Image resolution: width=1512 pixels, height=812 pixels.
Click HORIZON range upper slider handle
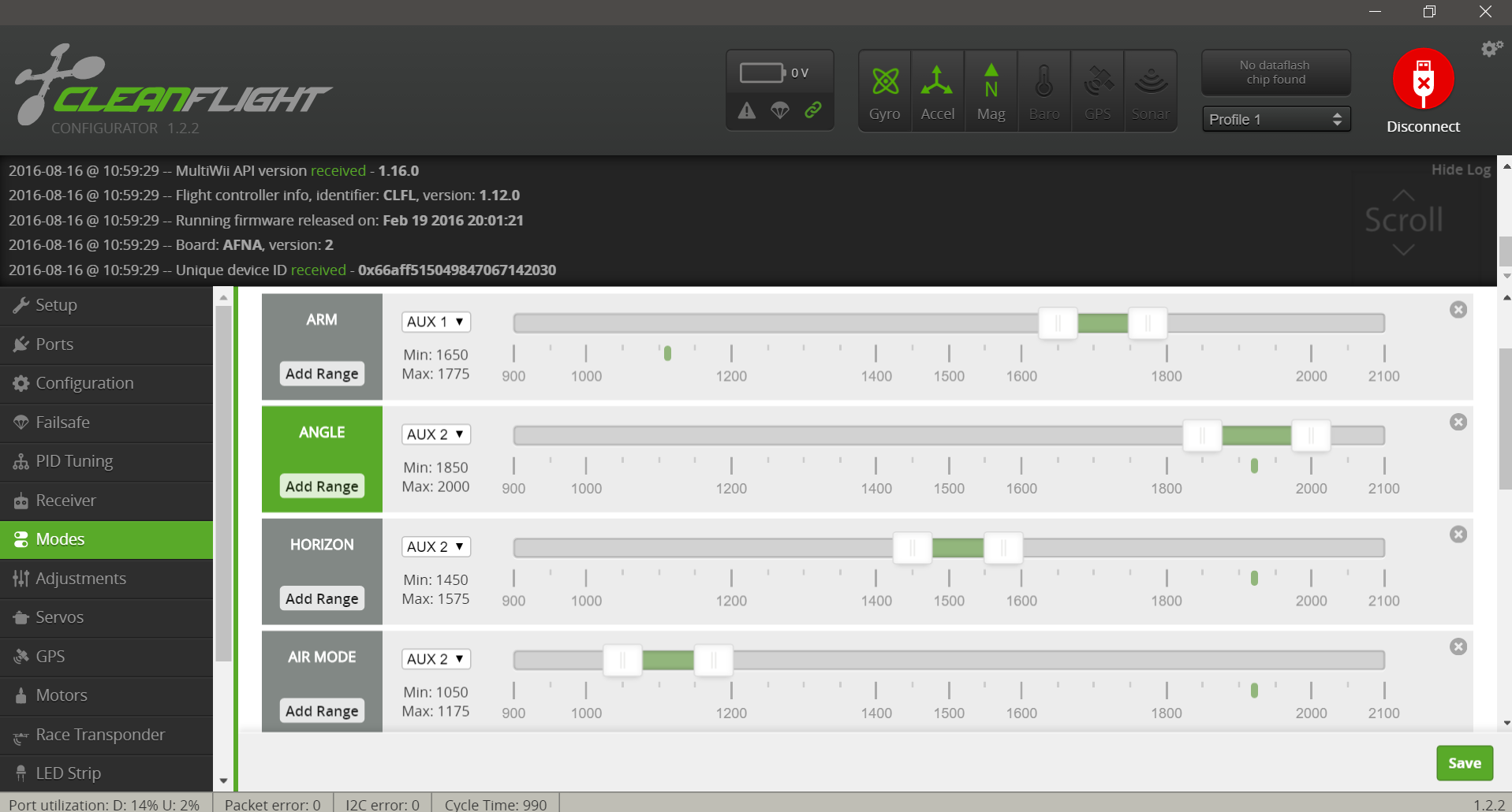[x=1003, y=547]
